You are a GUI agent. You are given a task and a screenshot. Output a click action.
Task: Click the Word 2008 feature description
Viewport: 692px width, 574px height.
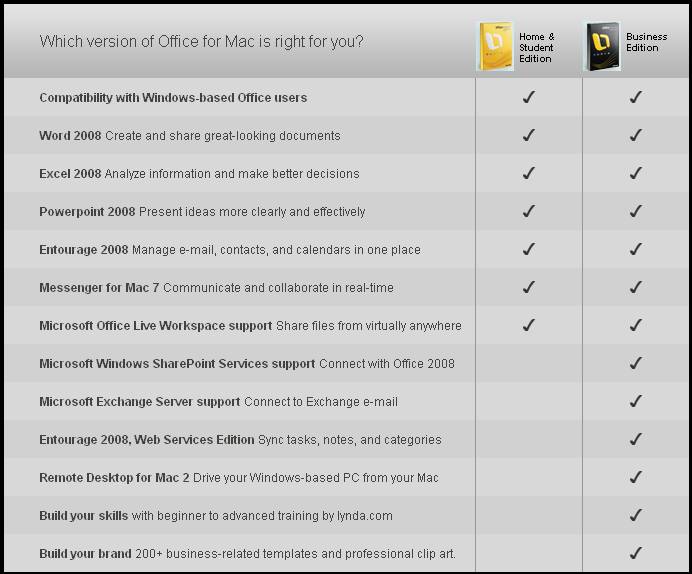223,136
